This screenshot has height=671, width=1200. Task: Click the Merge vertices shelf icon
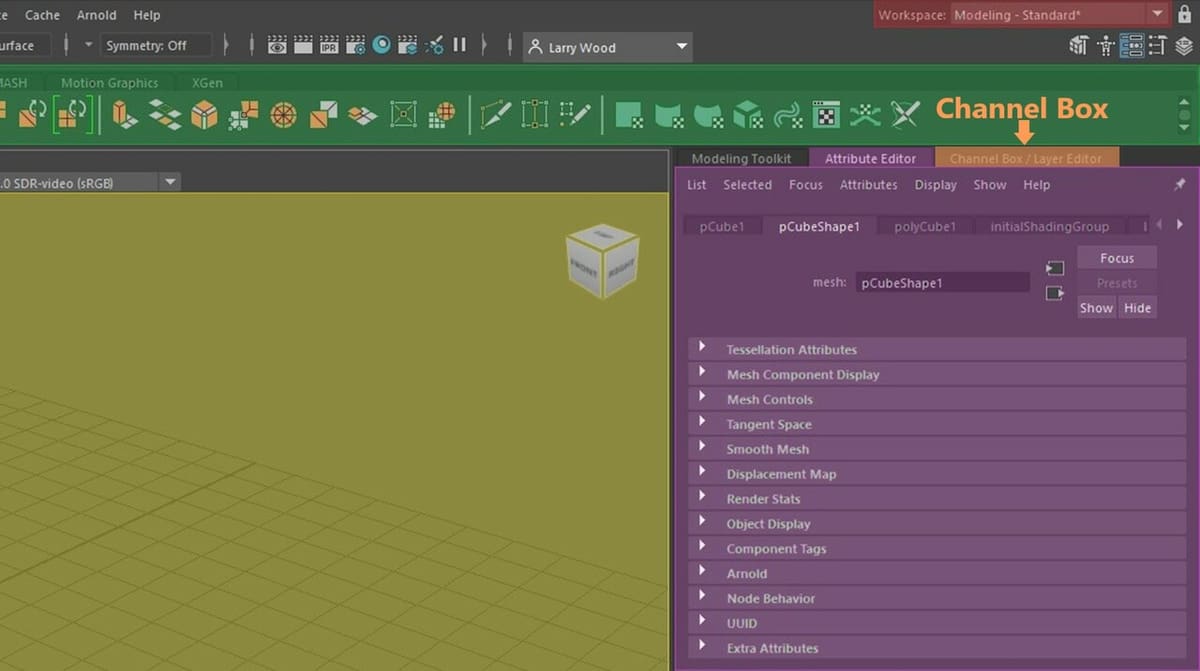[244, 115]
